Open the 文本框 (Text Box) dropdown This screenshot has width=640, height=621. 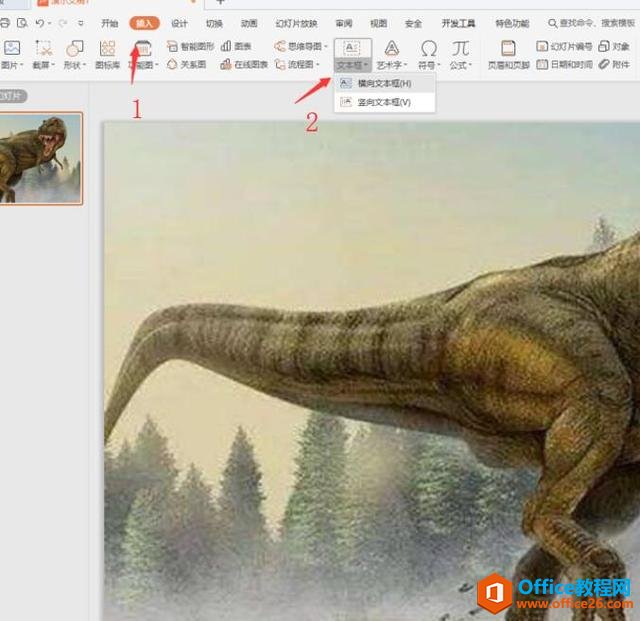(x=350, y=64)
